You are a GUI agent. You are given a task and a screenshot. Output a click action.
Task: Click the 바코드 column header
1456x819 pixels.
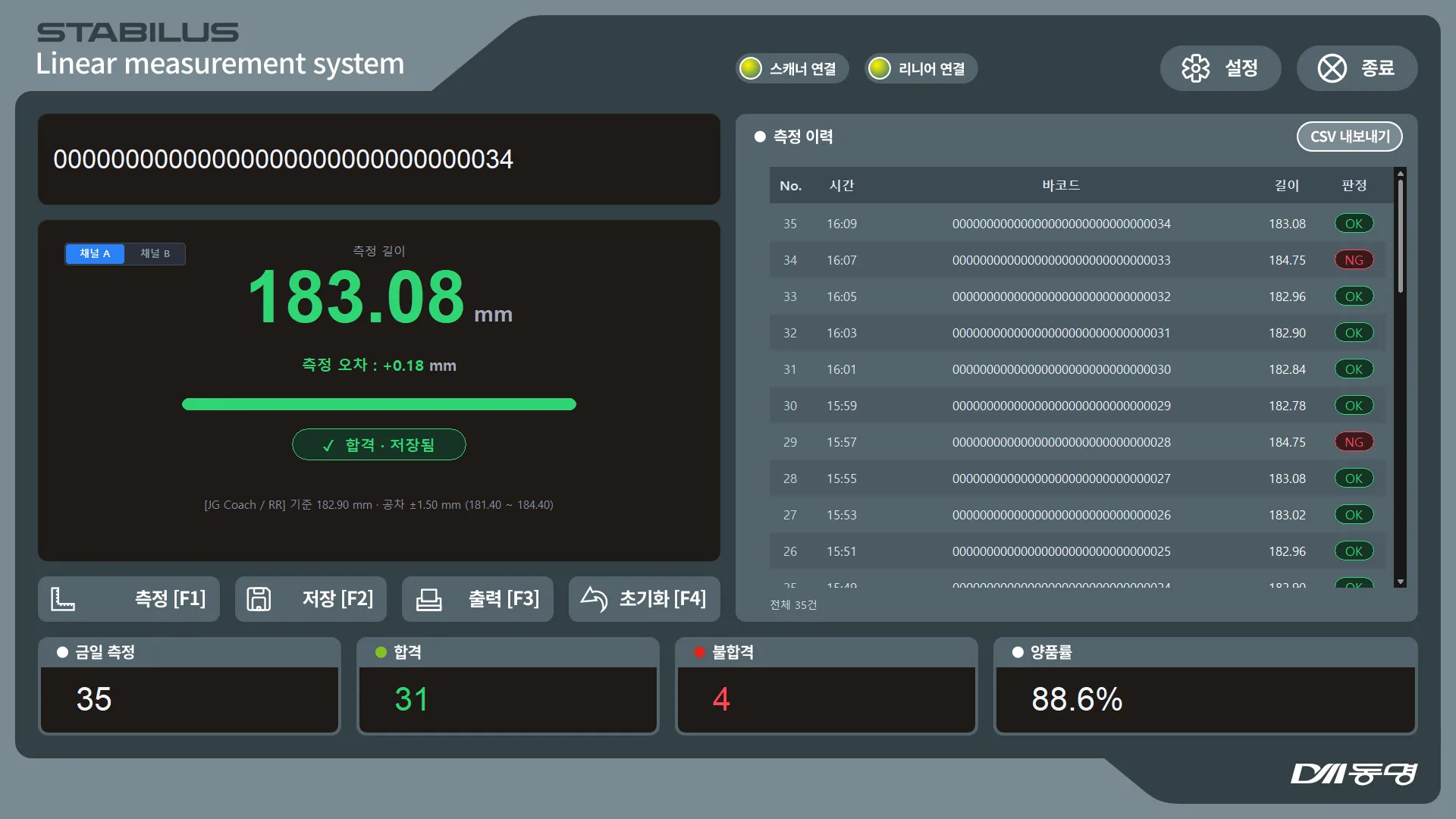[x=1061, y=186]
